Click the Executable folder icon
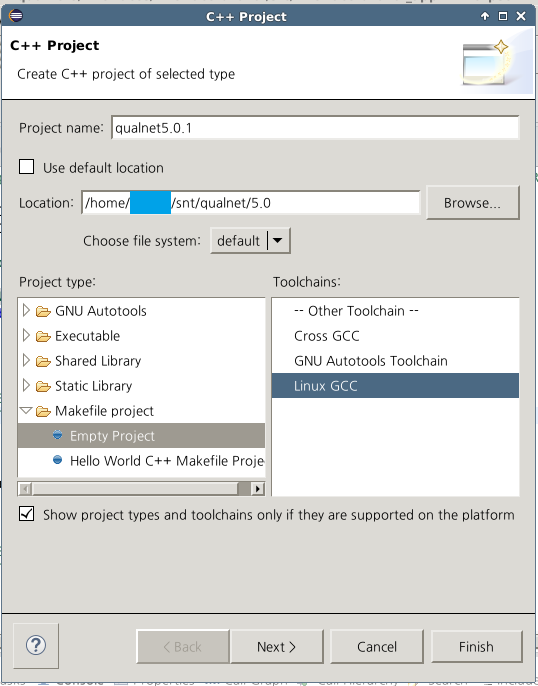 coord(43,336)
